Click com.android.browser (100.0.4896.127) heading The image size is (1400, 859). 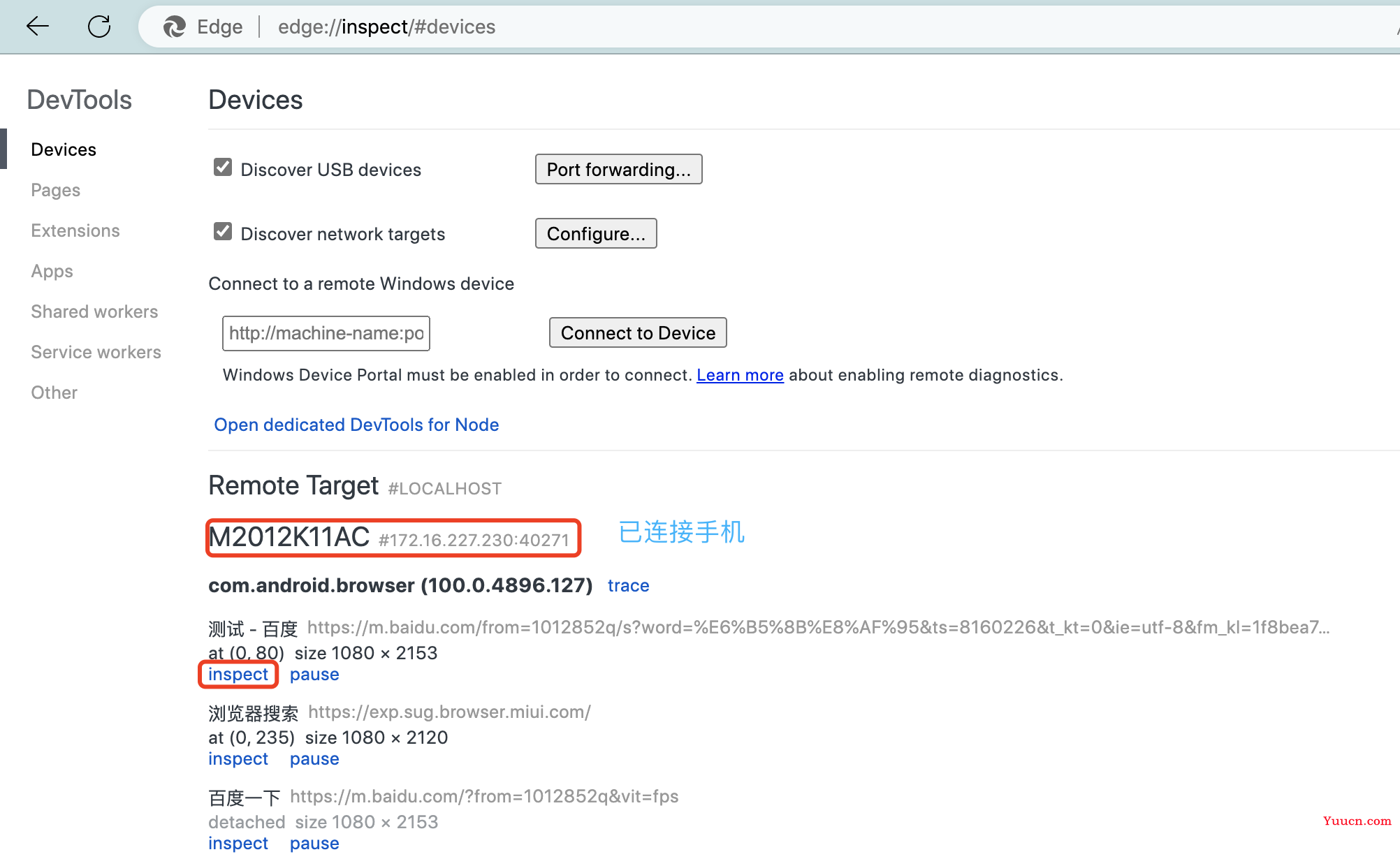click(400, 585)
